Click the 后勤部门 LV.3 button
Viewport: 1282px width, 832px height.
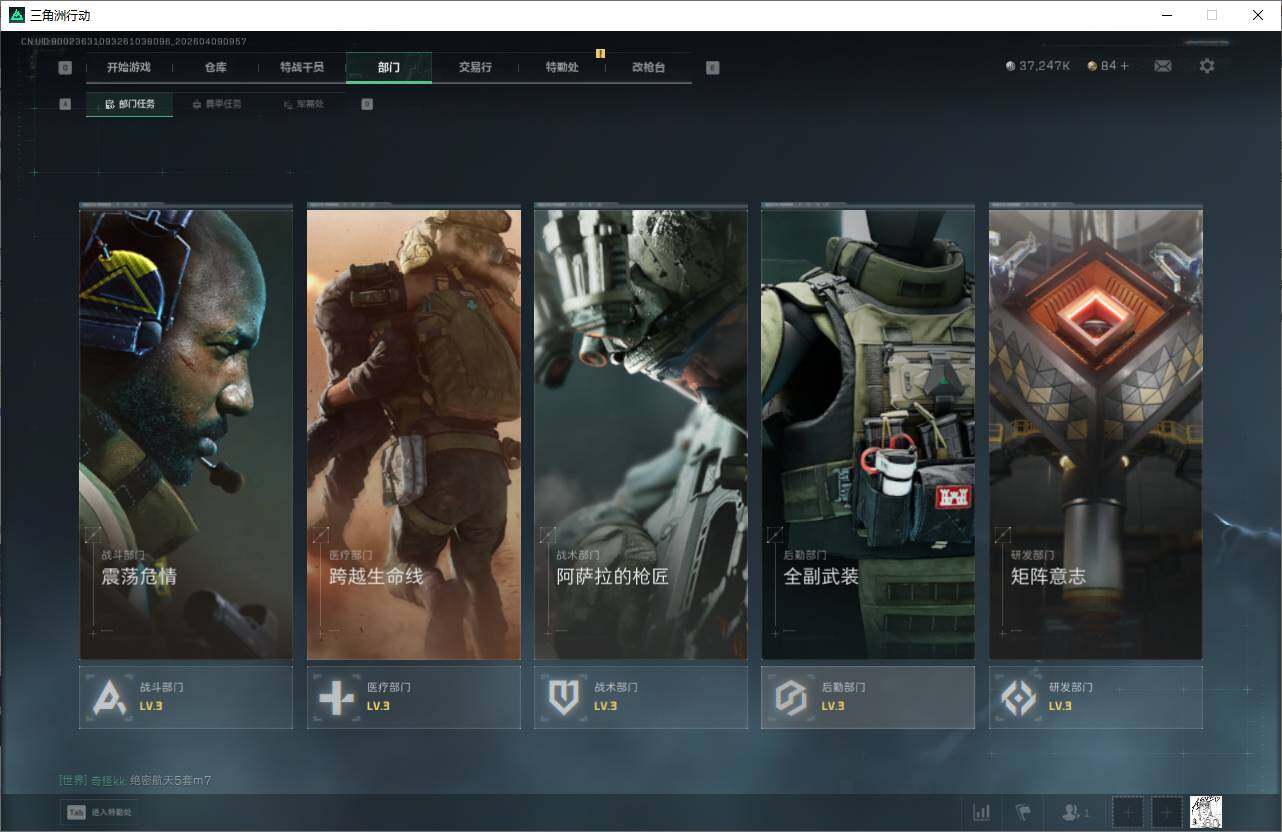pyautogui.click(x=867, y=697)
